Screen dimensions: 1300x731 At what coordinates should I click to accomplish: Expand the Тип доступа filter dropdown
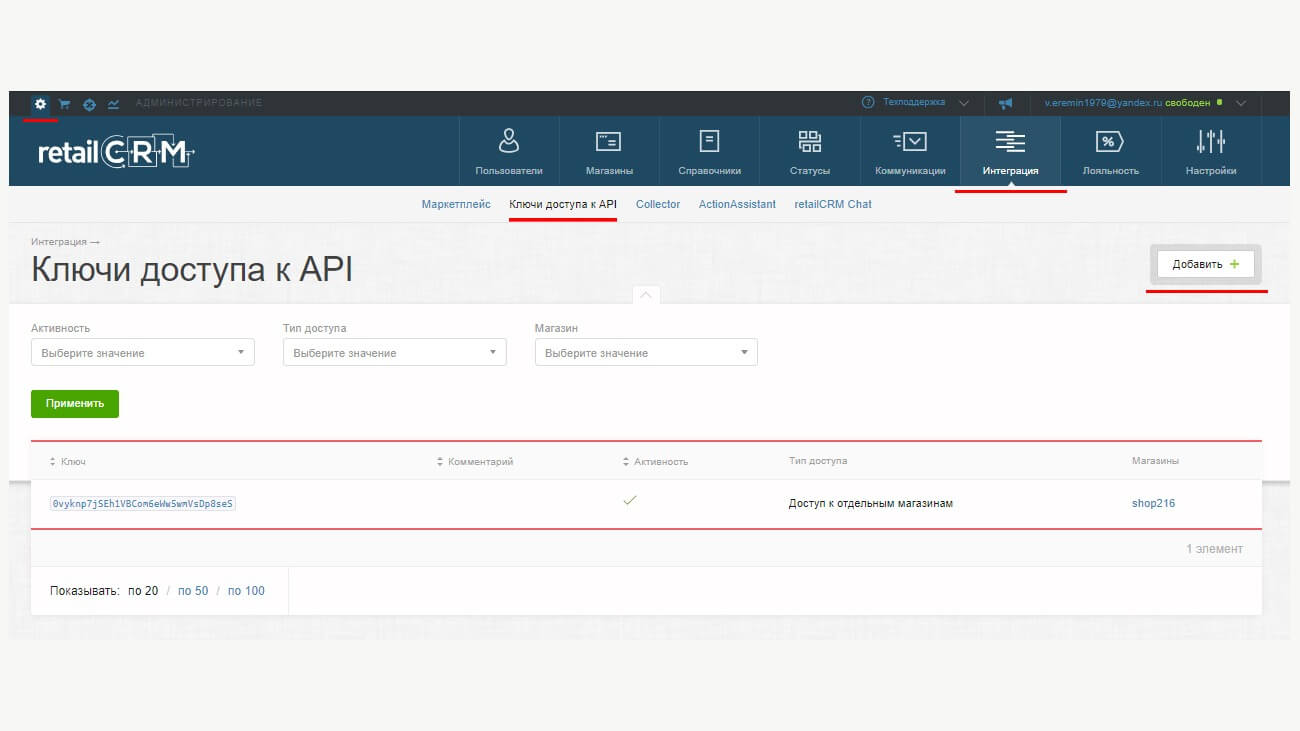point(395,353)
